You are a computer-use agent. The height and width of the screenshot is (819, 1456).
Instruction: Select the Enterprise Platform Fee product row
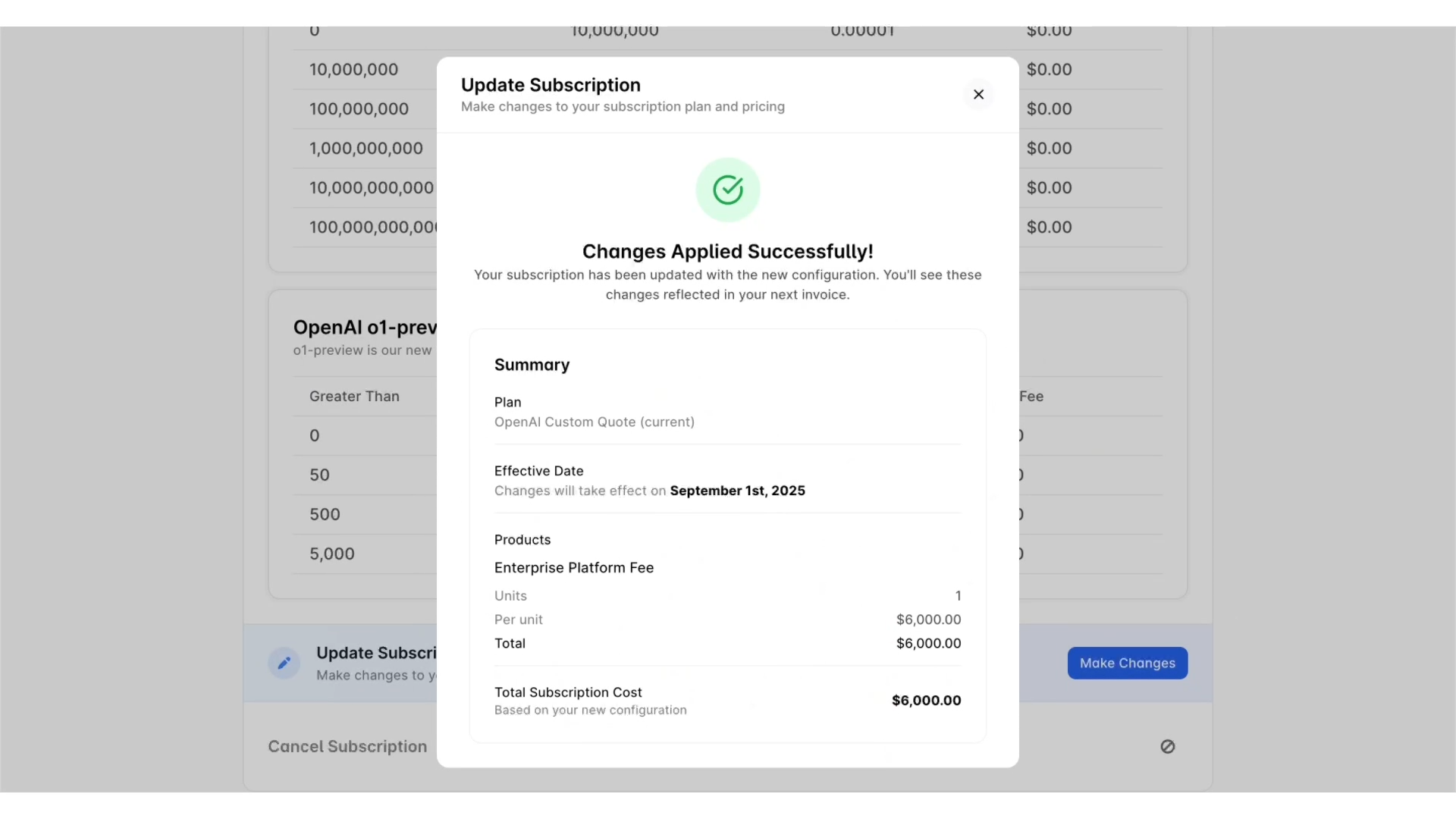coord(574,567)
